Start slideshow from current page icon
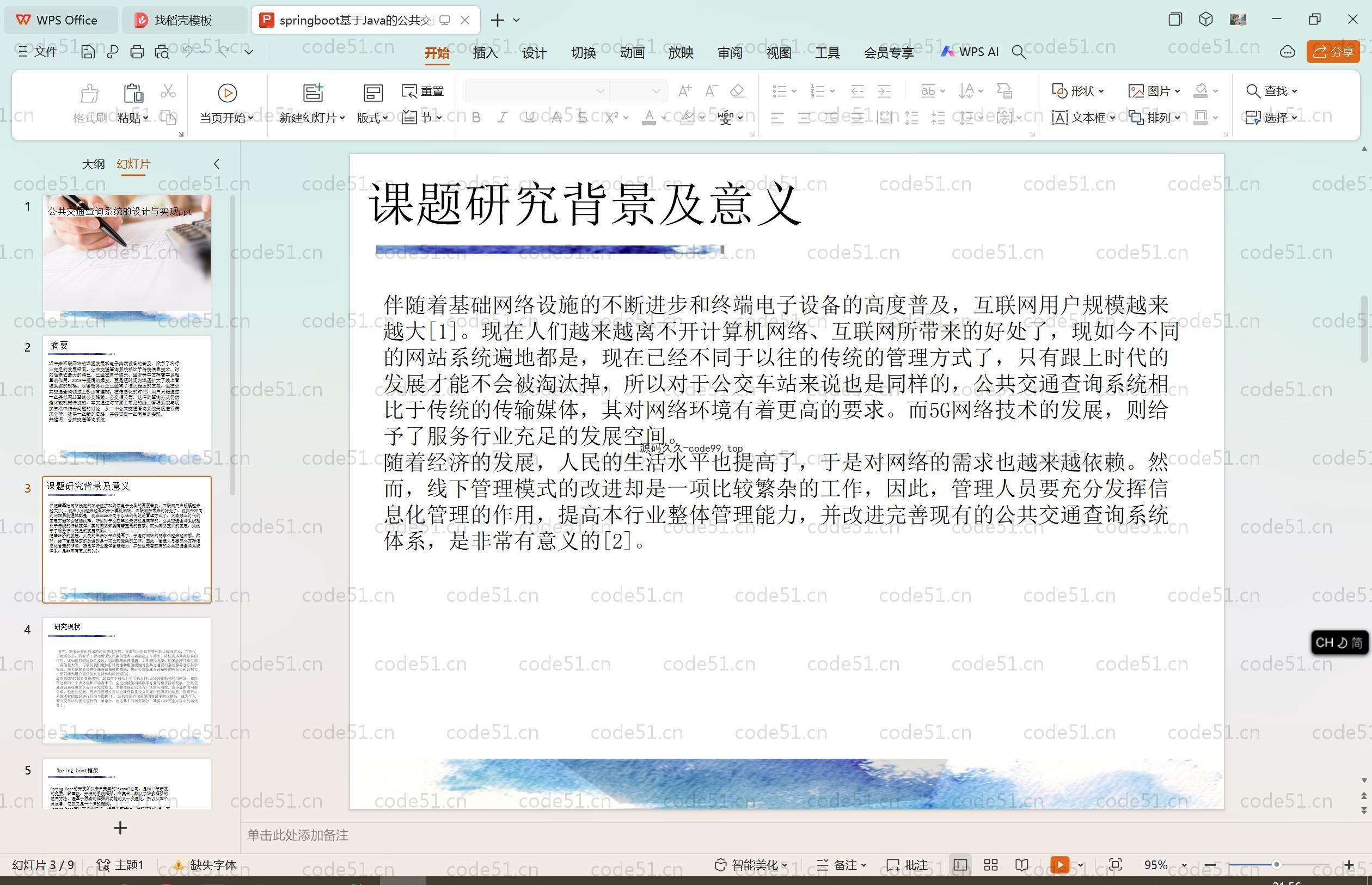The width and height of the screenshot is (1372, 885). click(227, 93)
